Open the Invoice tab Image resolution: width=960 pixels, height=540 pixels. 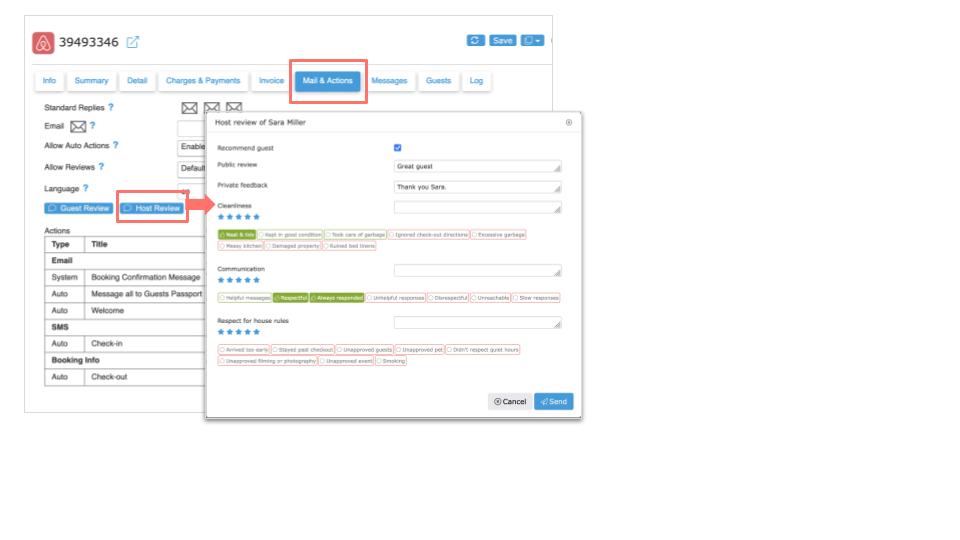point(271,81)
